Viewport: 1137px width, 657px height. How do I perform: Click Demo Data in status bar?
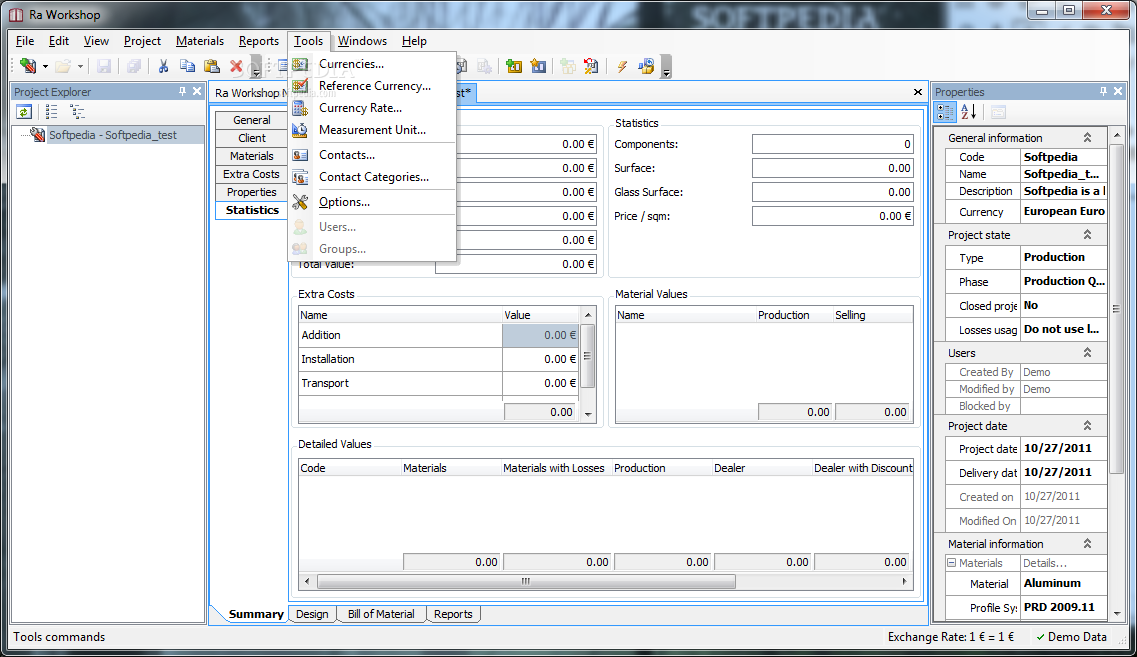(x=1070, y=637)
